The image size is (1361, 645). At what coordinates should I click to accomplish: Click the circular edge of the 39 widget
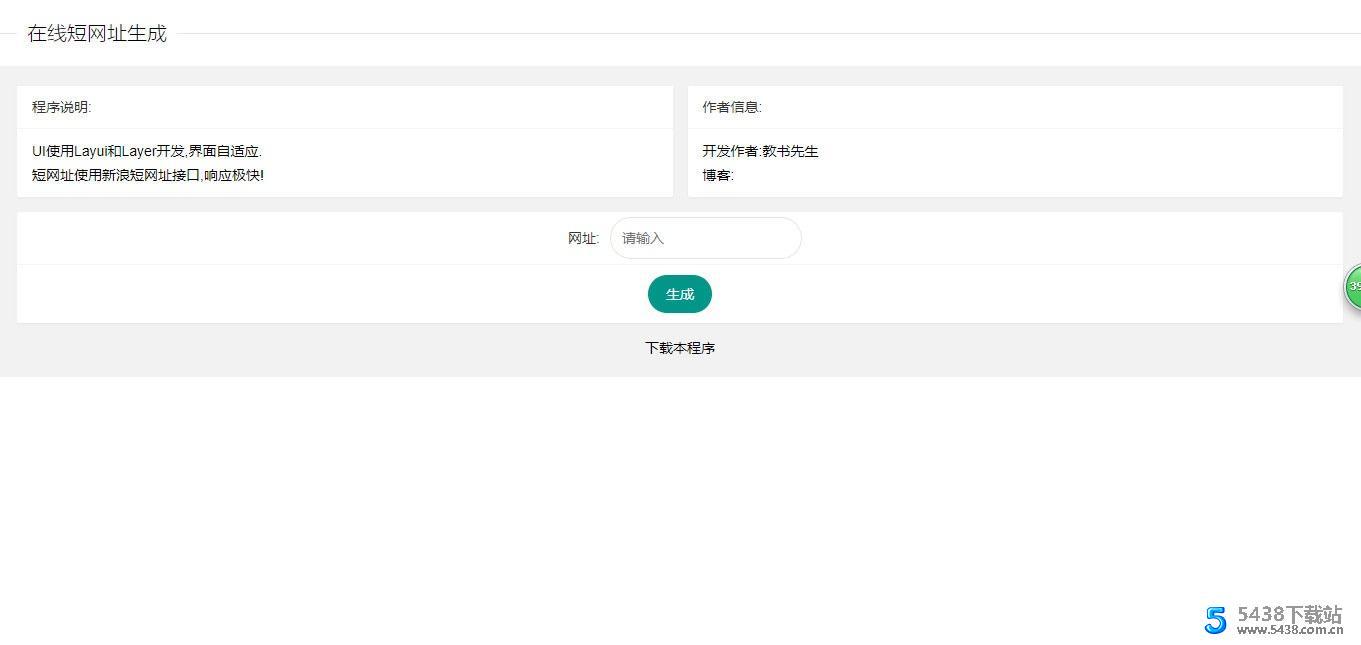click(1346, 287)
